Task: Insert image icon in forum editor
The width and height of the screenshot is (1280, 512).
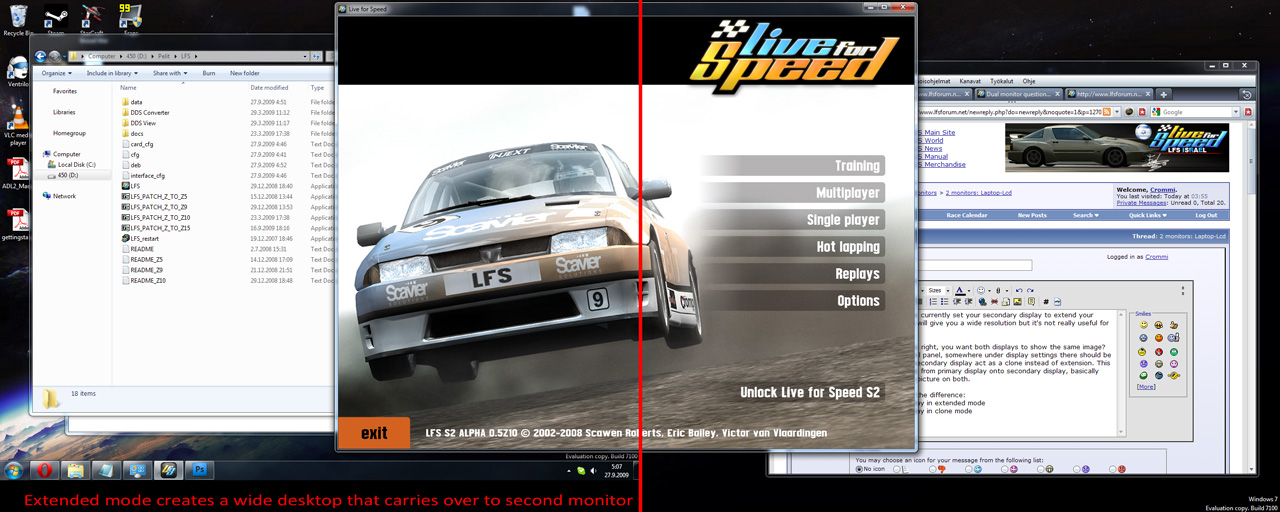Action: [1017, 301]
